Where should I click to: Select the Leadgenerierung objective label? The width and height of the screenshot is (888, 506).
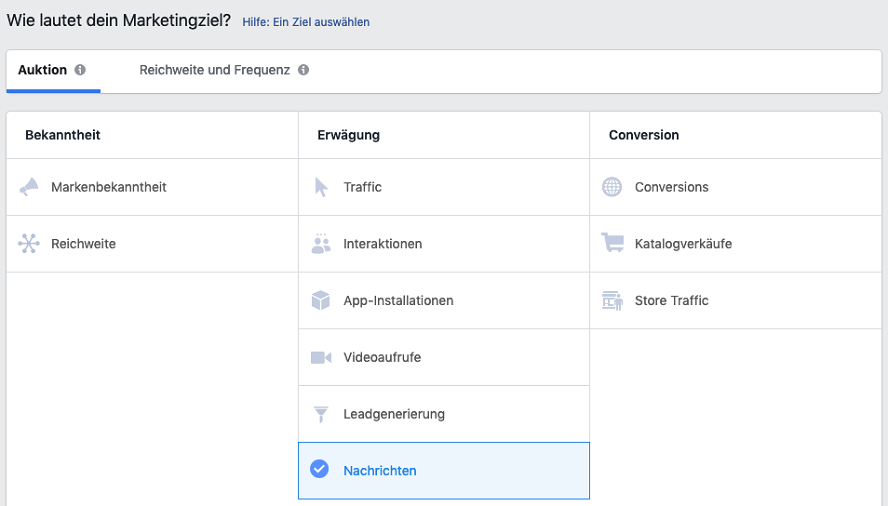coord(394,414)
